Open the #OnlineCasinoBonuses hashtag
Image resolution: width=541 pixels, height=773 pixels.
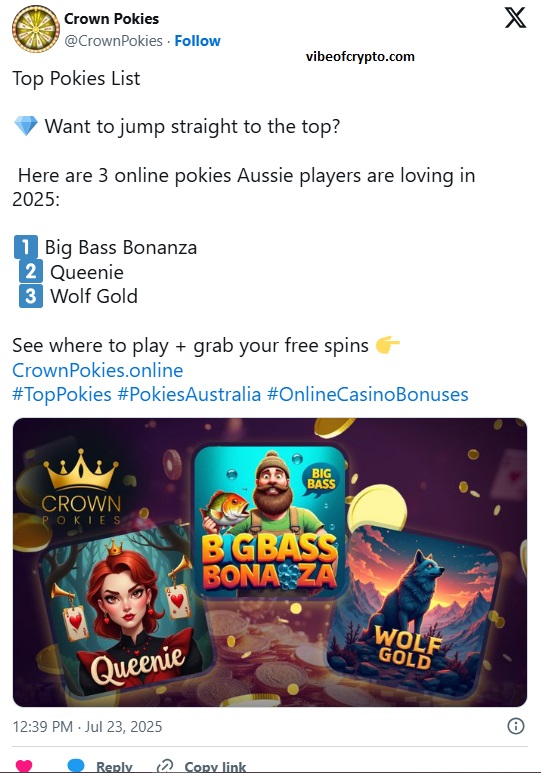(368, 394)
